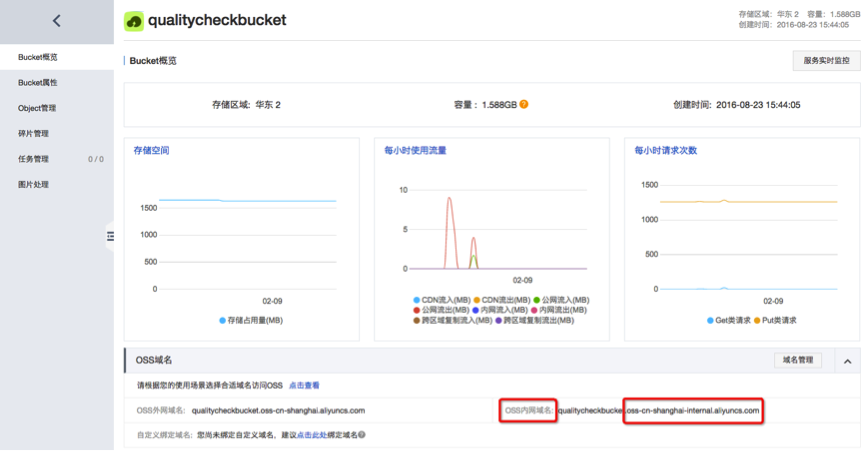Toggle the 公网流出(MB) legend series
The image size is (866, 451).
coord(441,310)
